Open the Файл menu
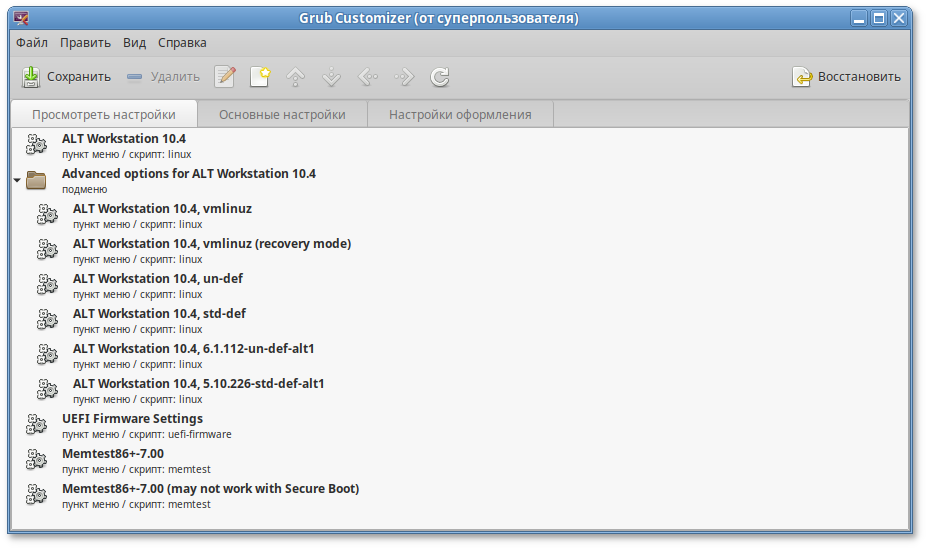Screen dimensions: 926x548 [32, 43]
